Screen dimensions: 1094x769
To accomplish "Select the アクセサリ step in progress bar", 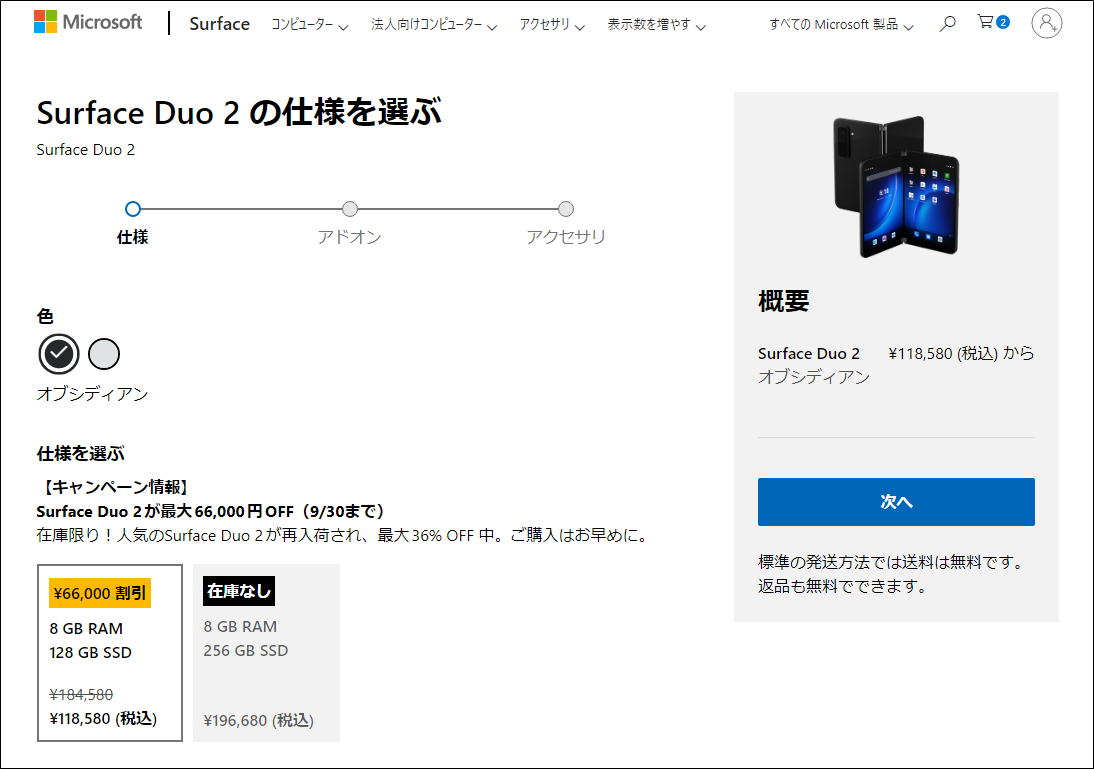I will [x=566, y=222].
